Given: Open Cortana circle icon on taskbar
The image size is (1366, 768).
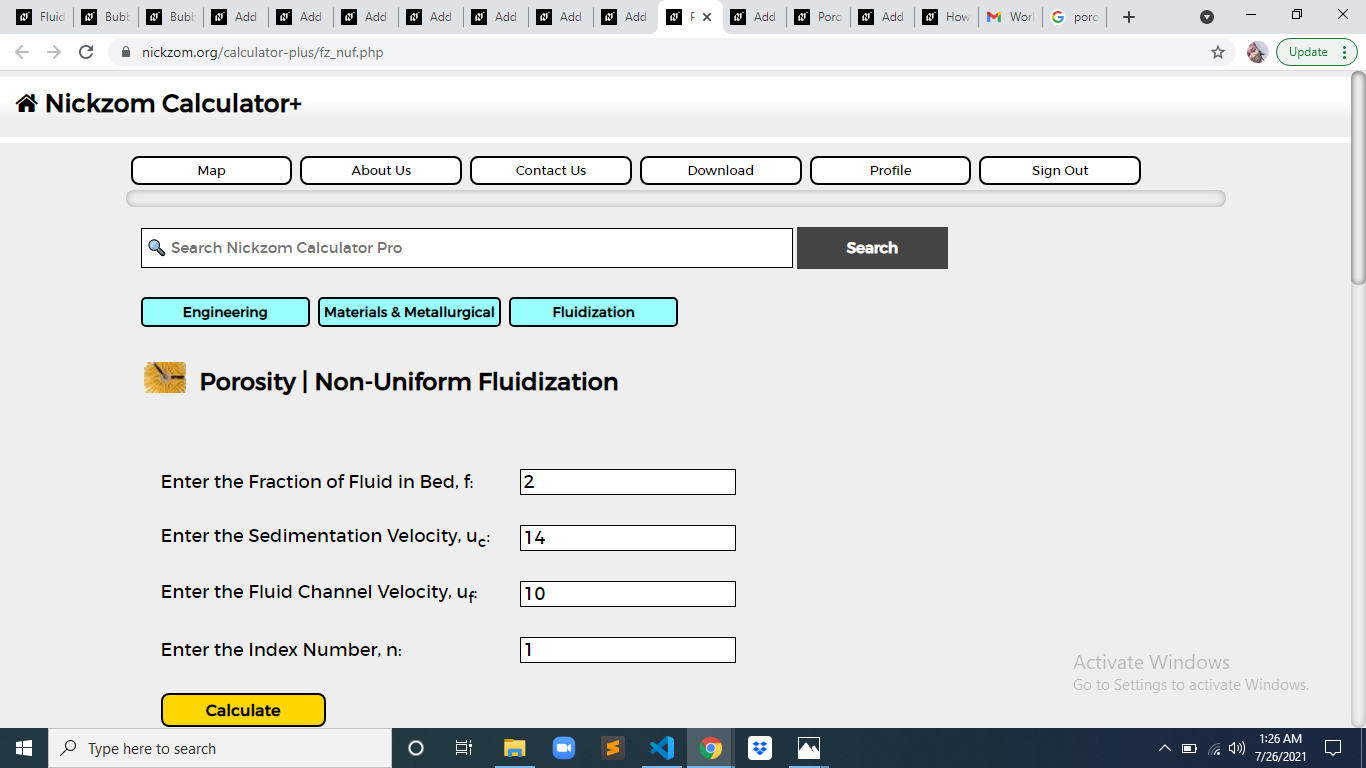Looking at the screenshot, I should [416, 748].
